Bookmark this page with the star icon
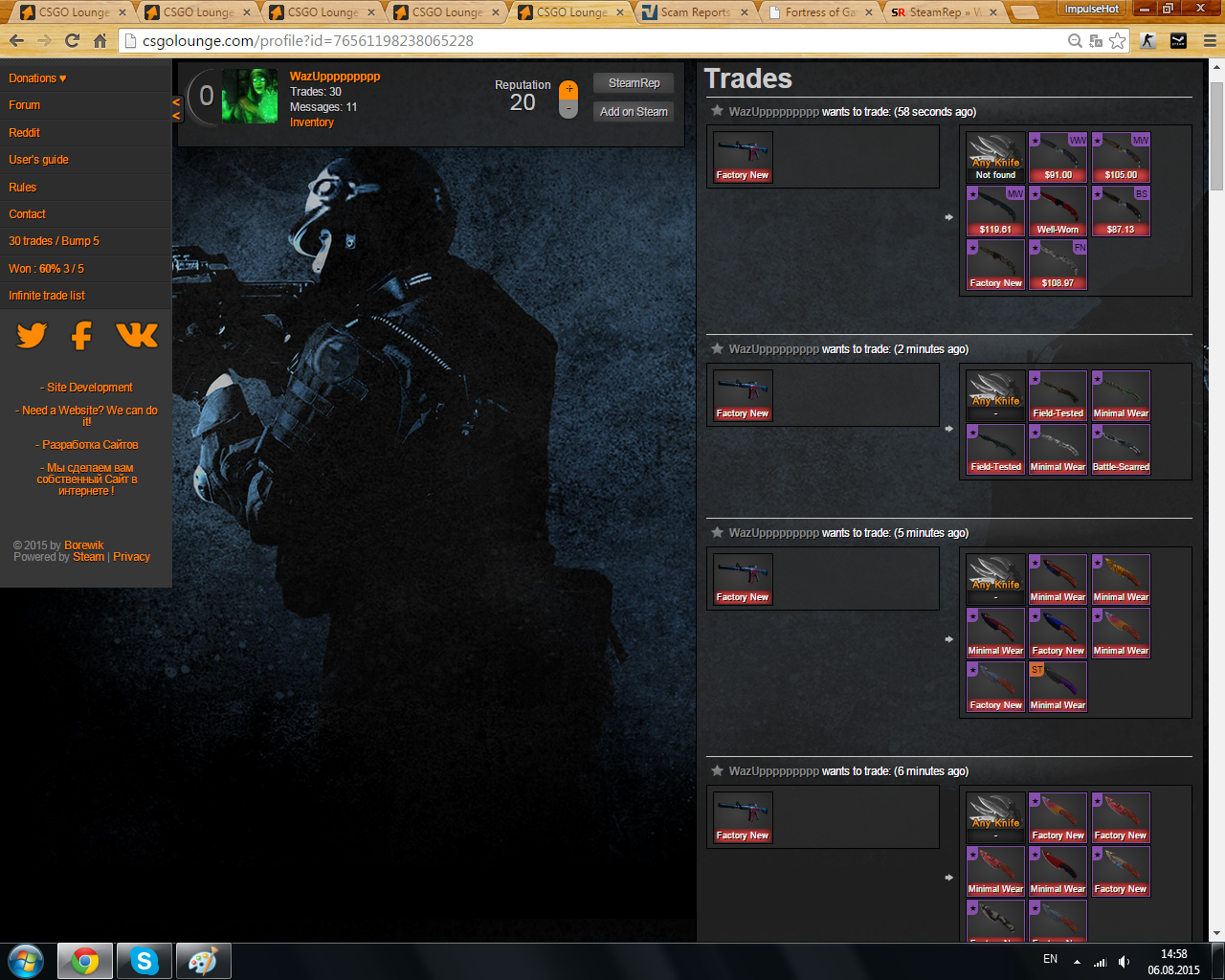Viewport: 1225px width, 980px height. (1117, 41)
